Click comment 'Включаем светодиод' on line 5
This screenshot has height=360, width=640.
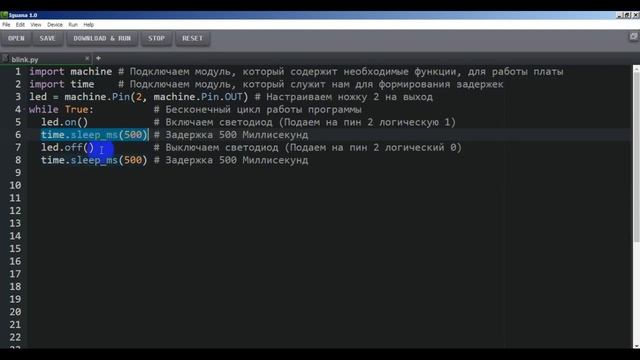219,122
